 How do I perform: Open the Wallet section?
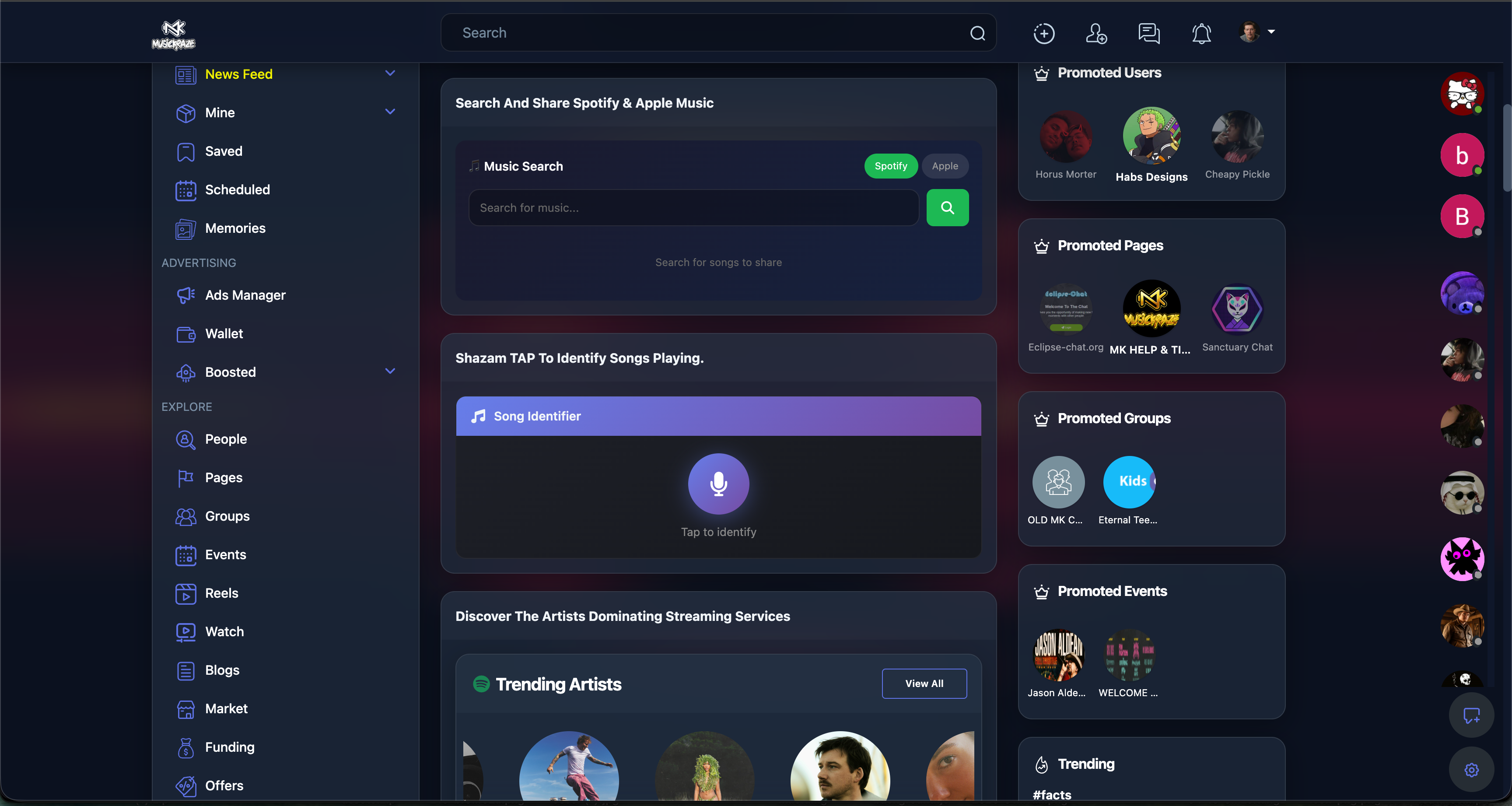224,333
